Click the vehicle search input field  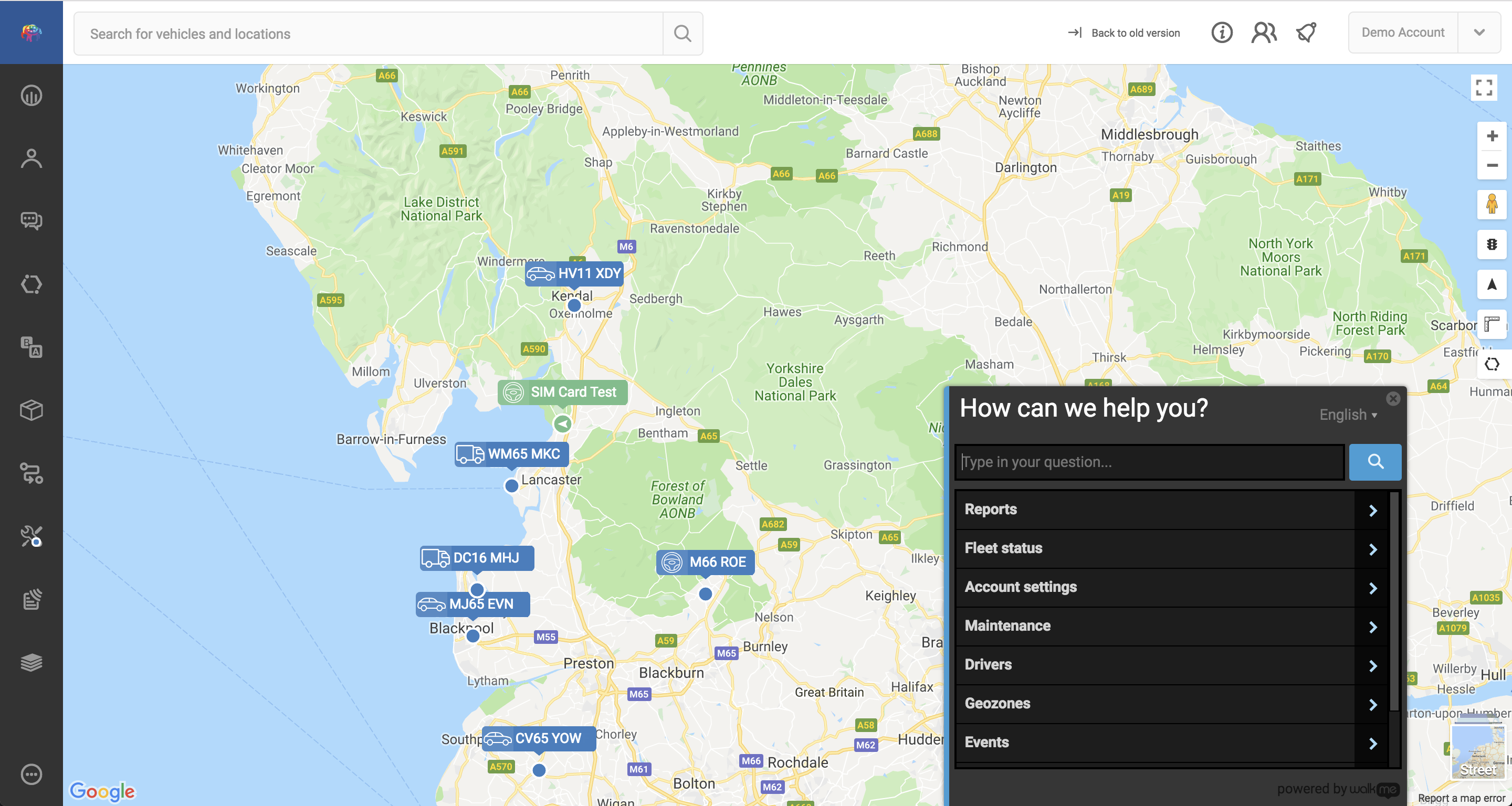tap(369, 34)
